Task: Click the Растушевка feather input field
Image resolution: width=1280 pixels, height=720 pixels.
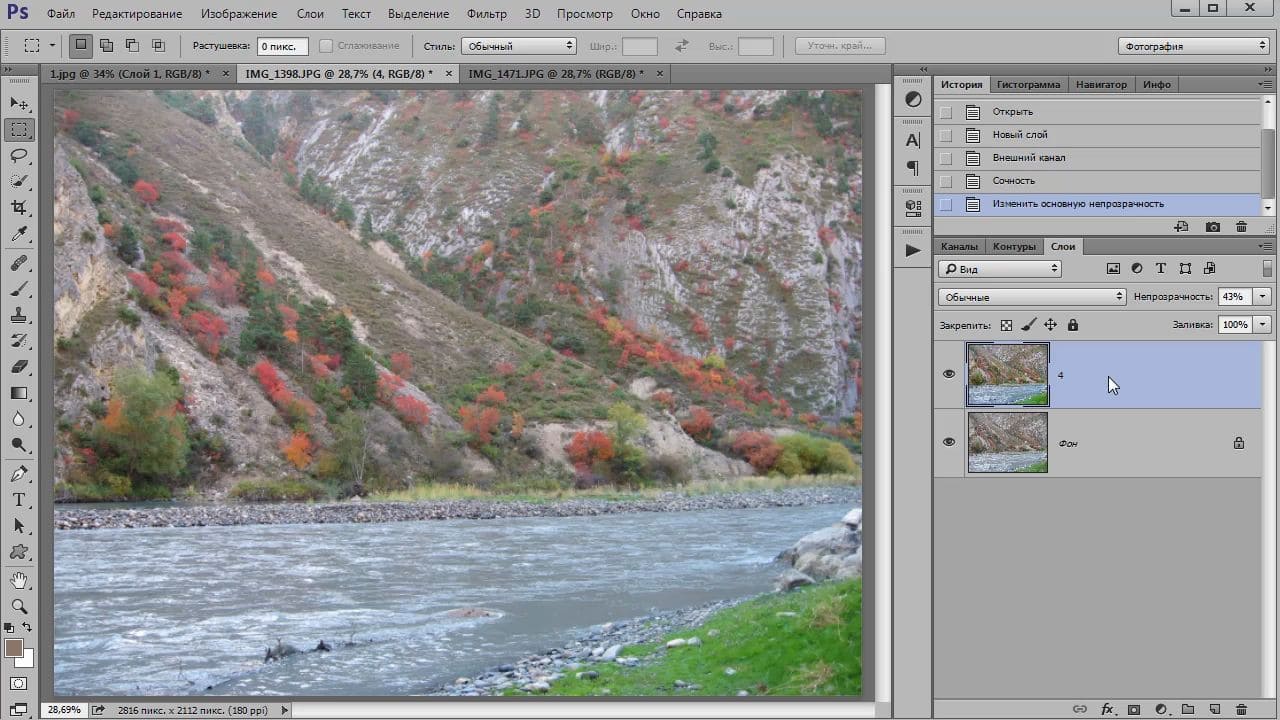Action: [x=282, y=46]
